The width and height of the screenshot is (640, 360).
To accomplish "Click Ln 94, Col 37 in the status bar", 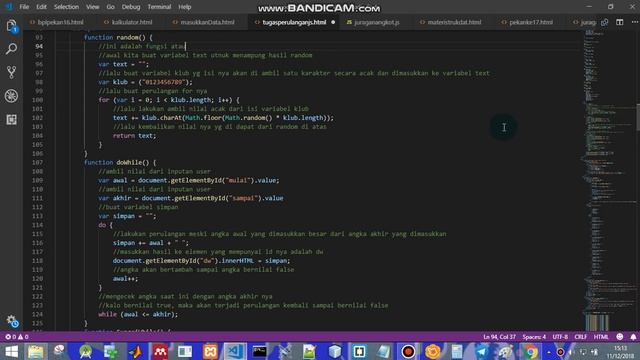I will pos(499,337).
